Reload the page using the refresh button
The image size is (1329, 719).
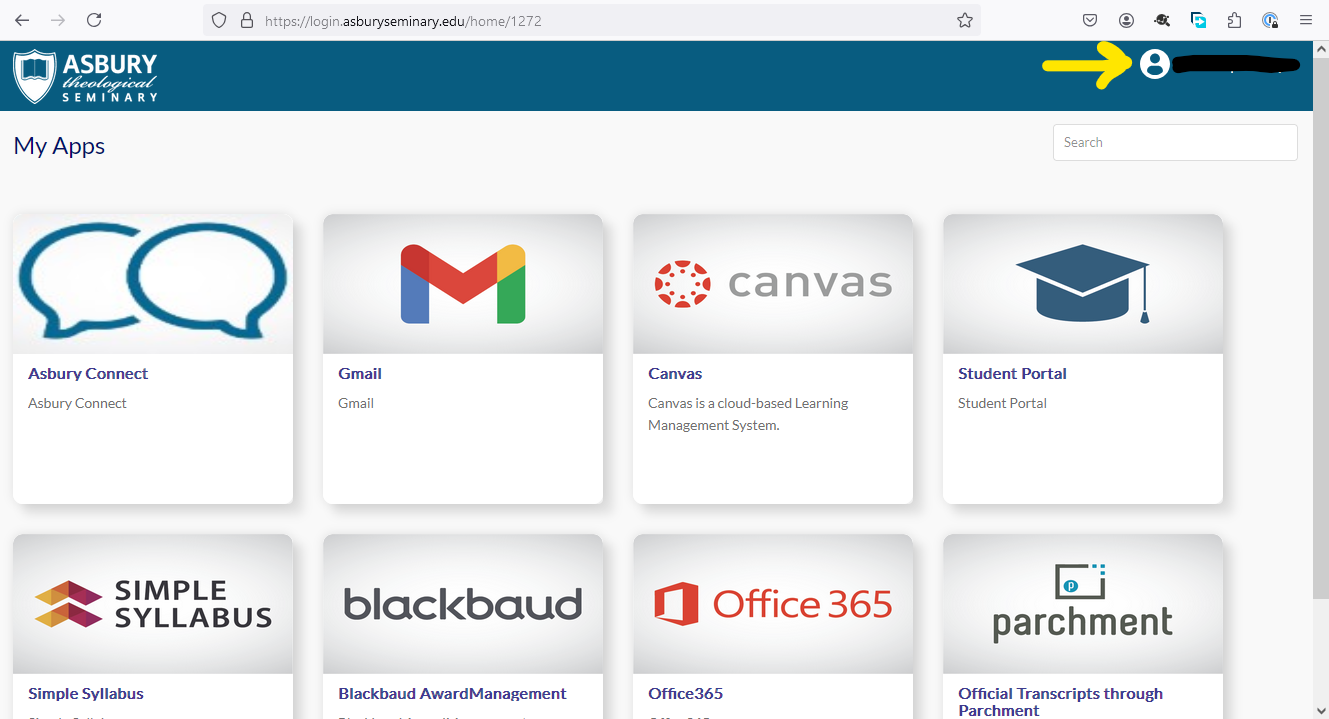click(94, 20)
